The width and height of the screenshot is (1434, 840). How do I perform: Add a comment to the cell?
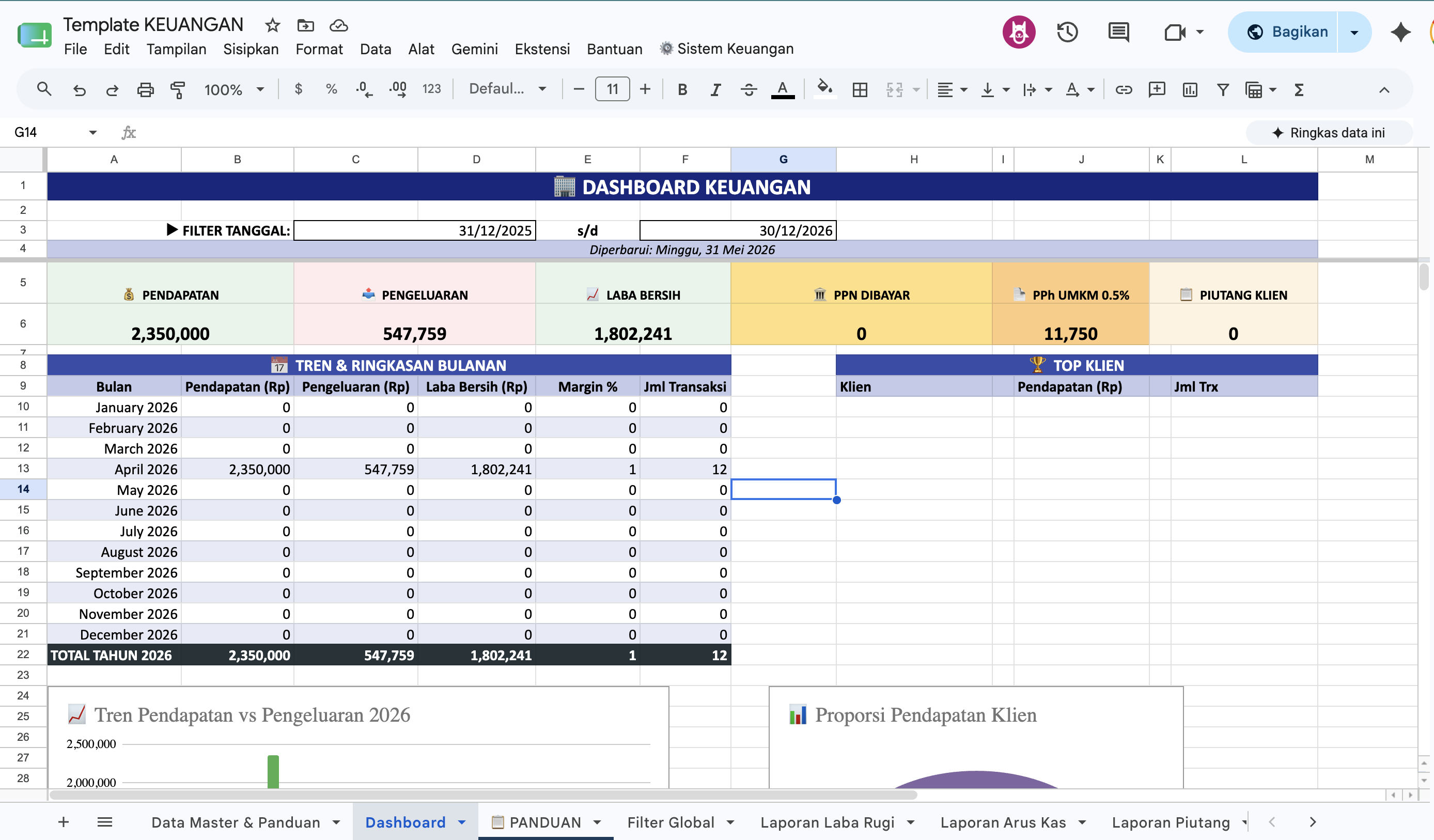[1157, 89]
